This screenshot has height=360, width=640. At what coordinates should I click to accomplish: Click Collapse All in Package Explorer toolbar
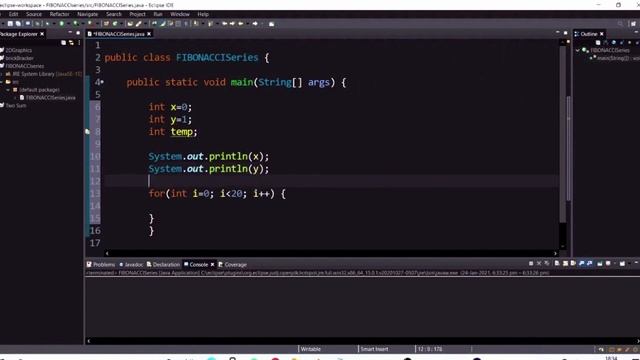pos(63,42)
